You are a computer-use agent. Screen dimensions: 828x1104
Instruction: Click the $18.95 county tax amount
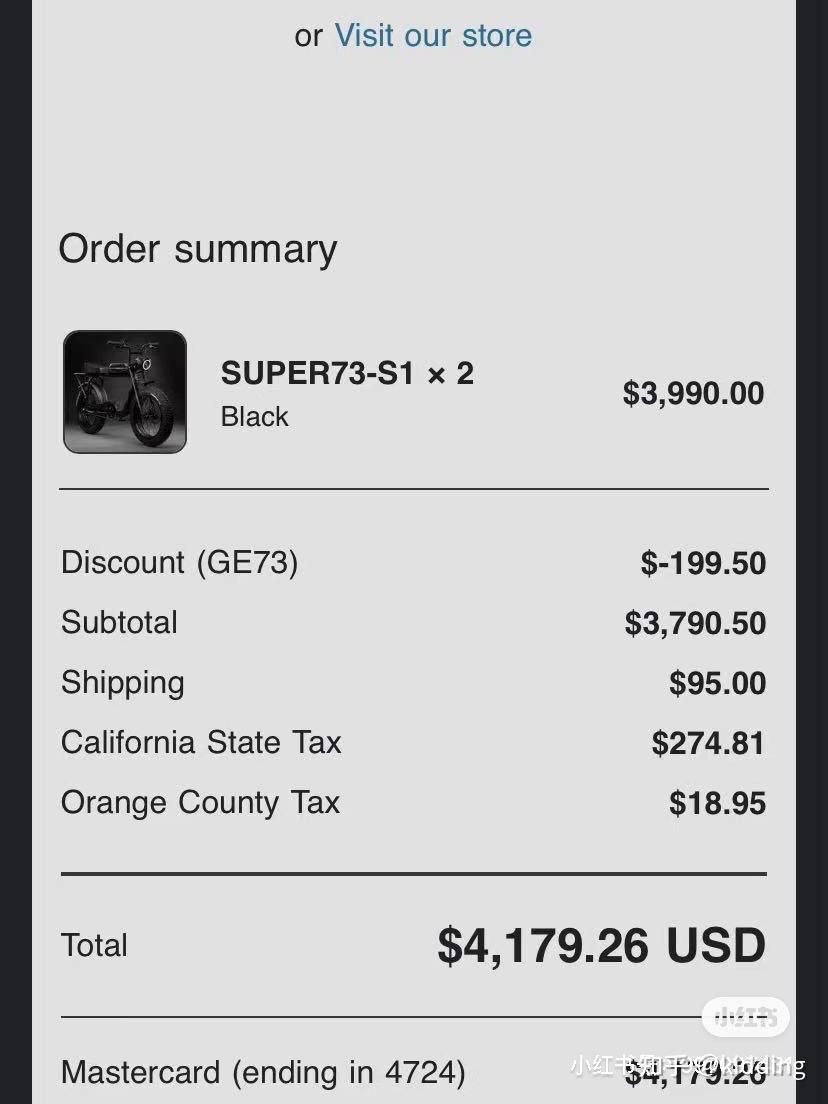tap(717, 803)
